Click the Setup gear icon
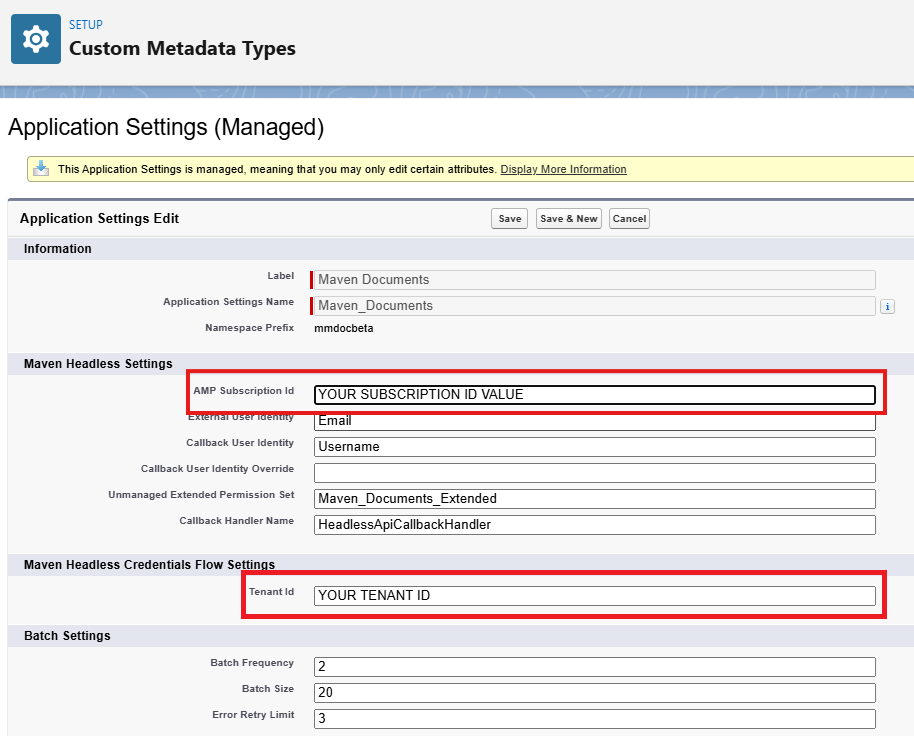This screenshot has height=736, width=914. (x=36, y=39)
